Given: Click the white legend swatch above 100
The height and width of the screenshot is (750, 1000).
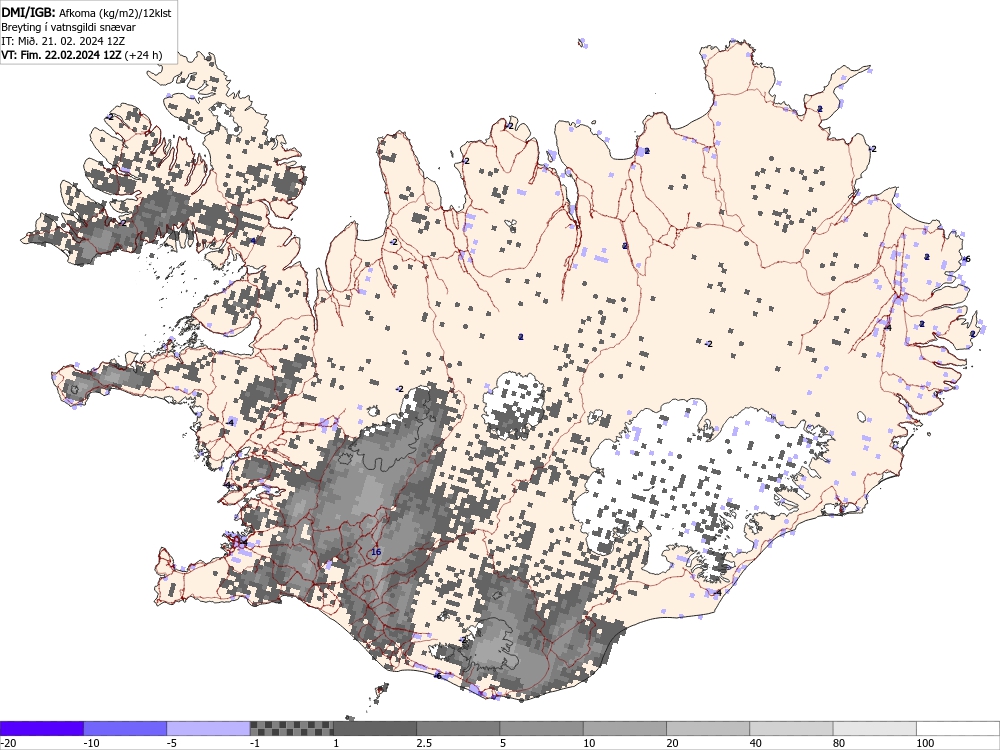Looking at the screenshot, I should (x=958, y=728).
